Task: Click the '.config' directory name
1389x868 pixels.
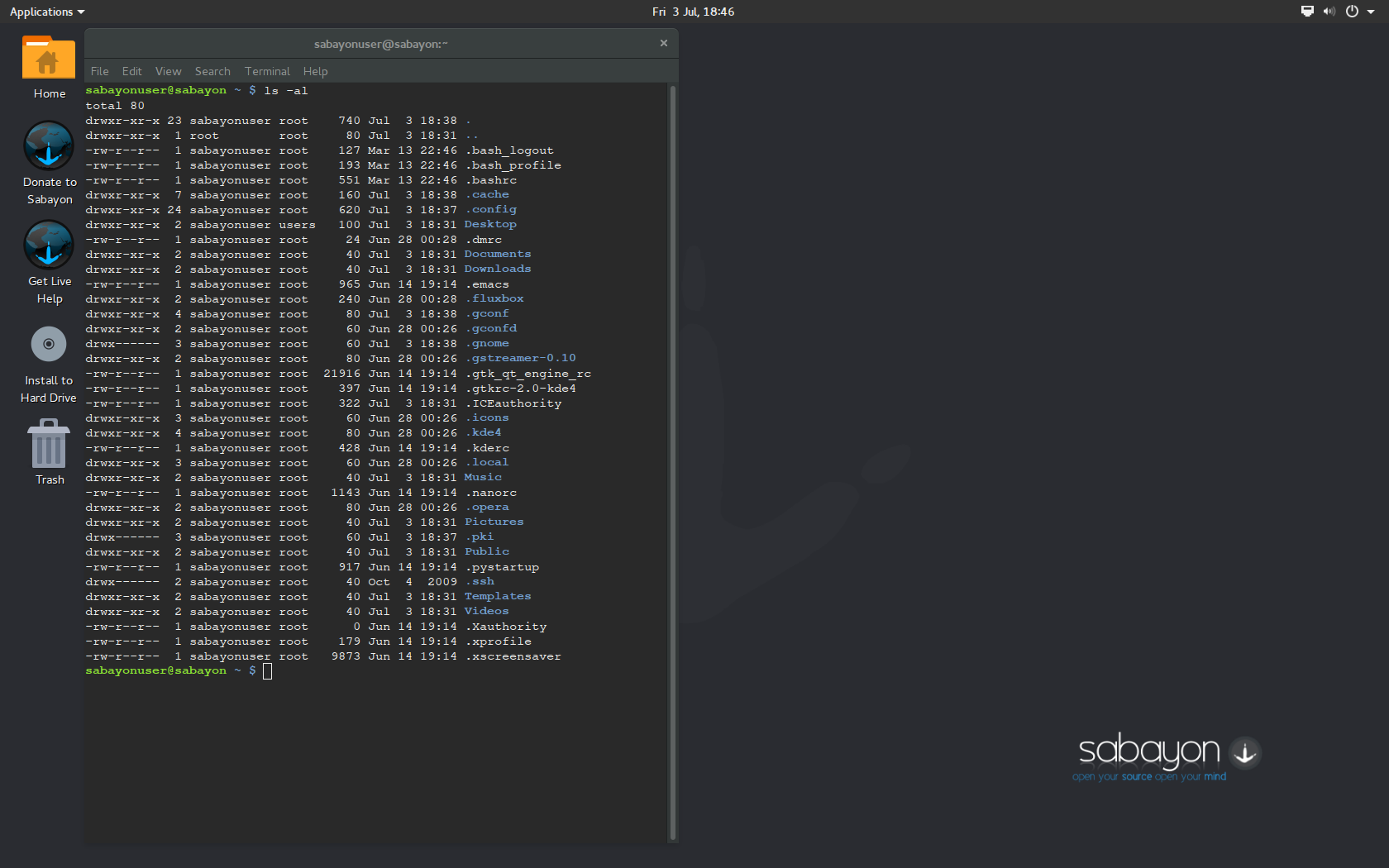Action: pyautogui.click(x=490, y=210)
